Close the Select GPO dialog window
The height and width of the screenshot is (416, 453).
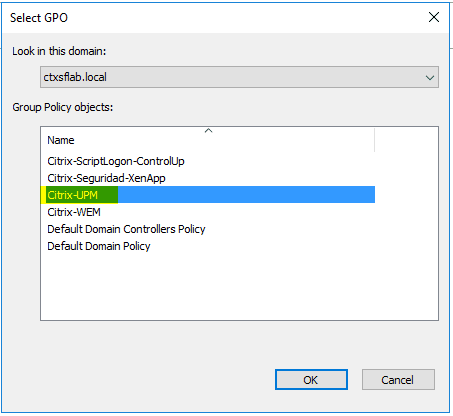[434, 17]
